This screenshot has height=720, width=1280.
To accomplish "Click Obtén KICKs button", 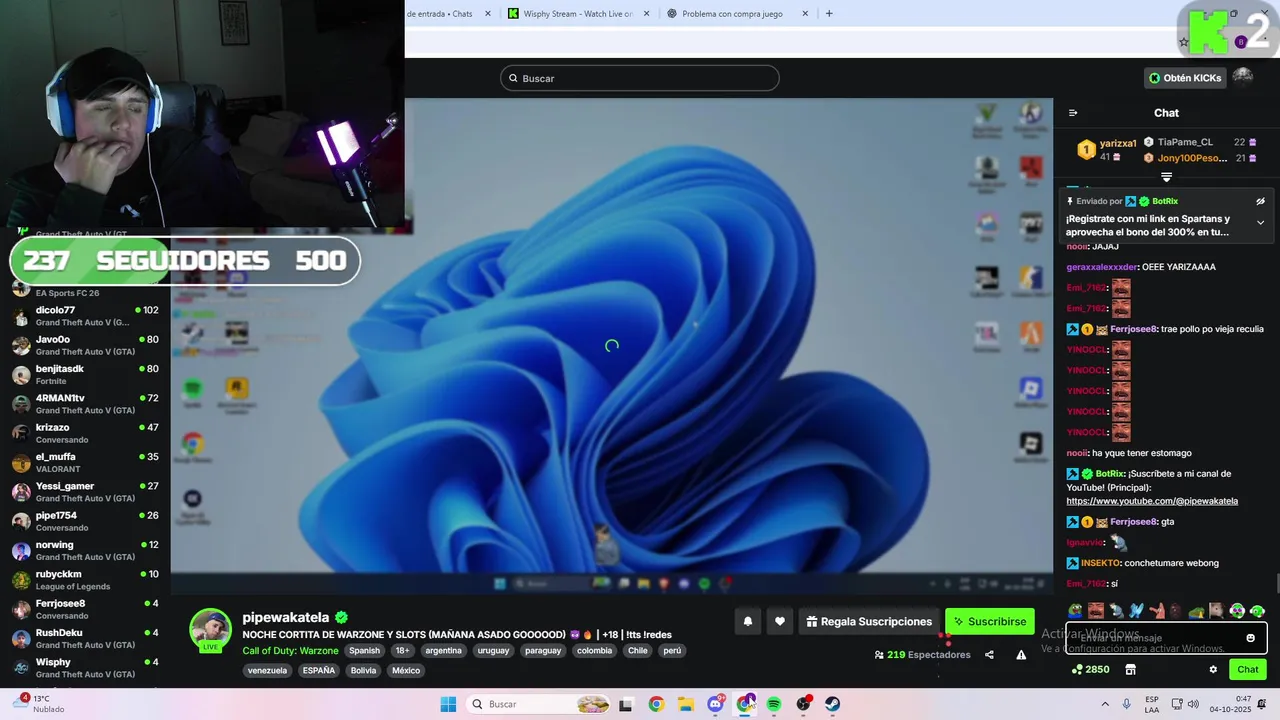I will point(1185,78).
